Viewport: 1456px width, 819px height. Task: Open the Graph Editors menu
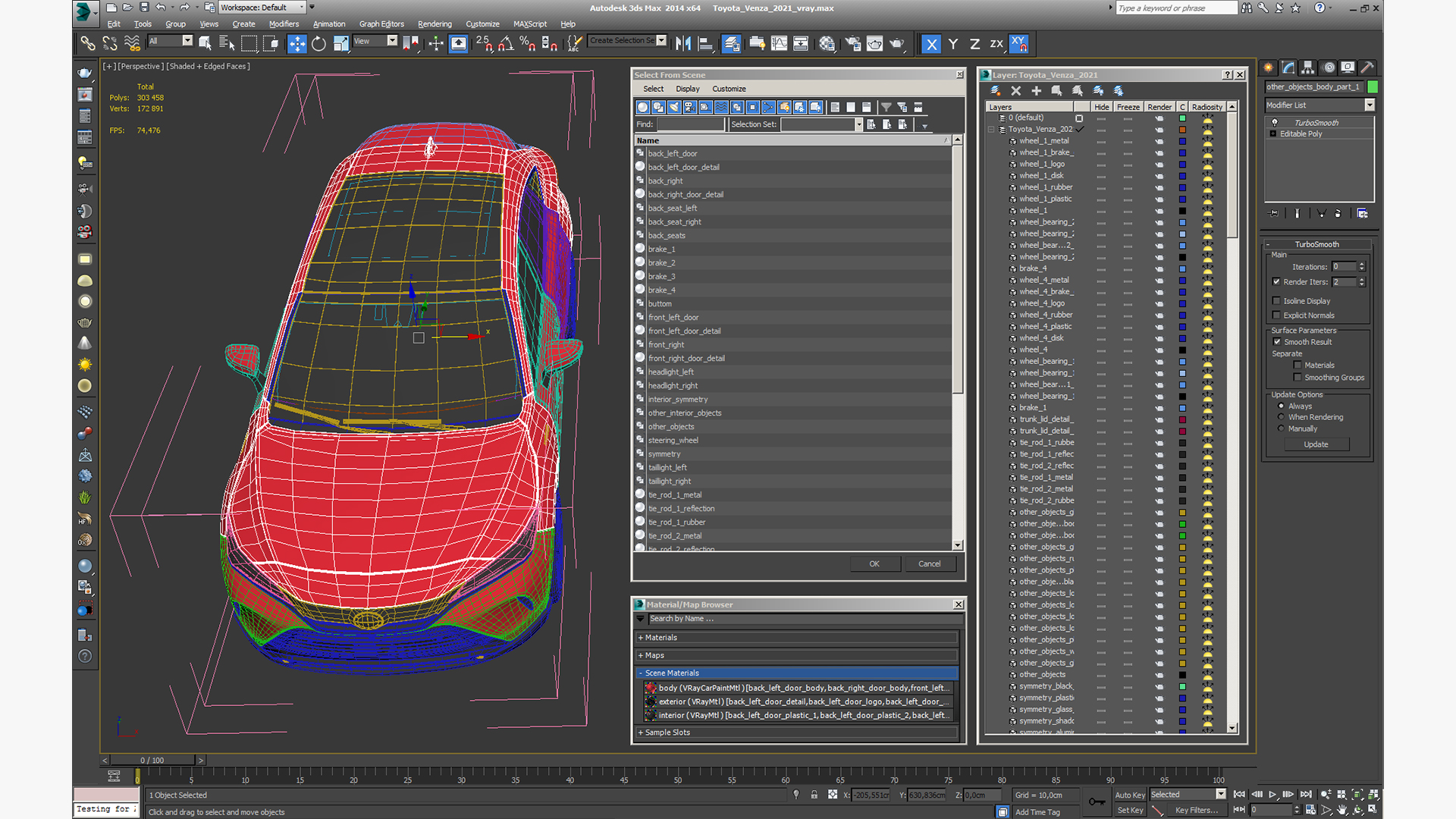pyautogui.click(x=381, y=24)
